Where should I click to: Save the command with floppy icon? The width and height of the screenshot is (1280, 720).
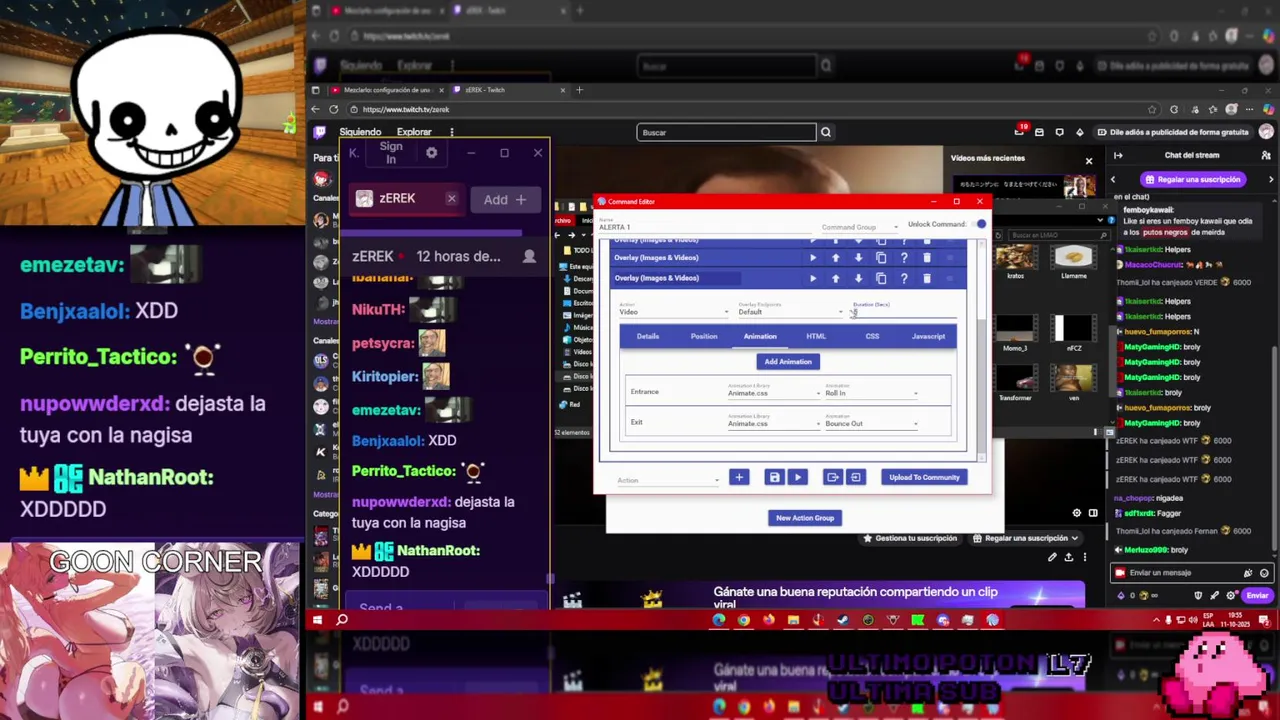click(x=774, y=477)
